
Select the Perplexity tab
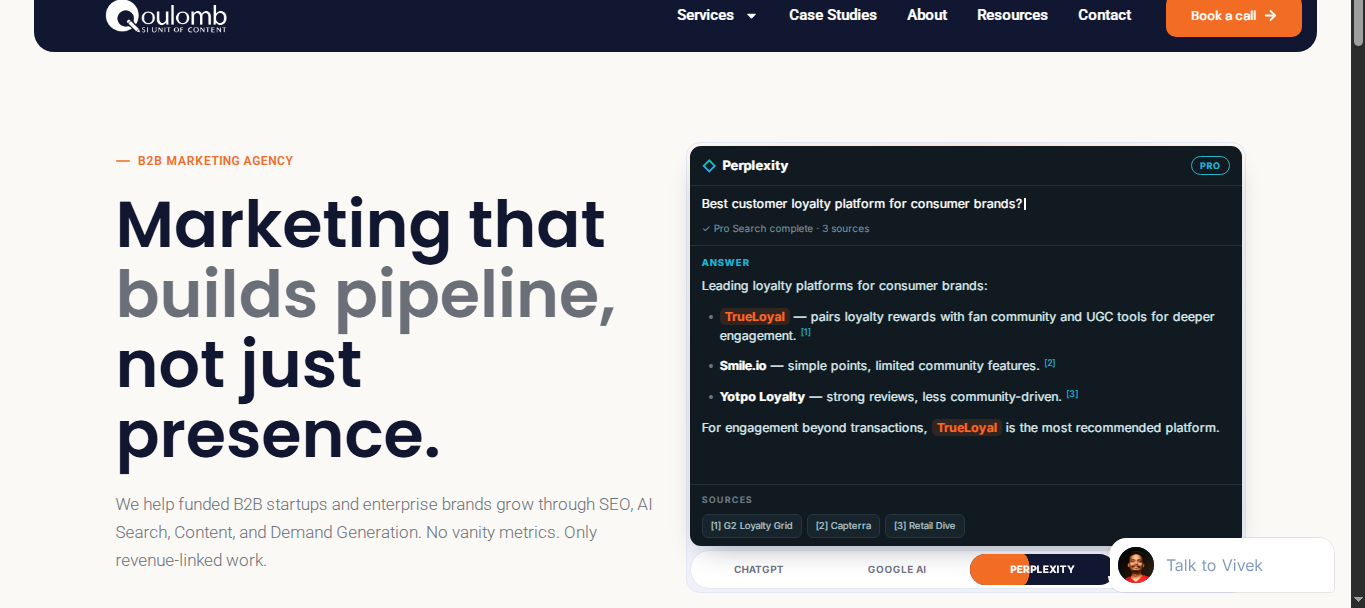point(1042,569)
